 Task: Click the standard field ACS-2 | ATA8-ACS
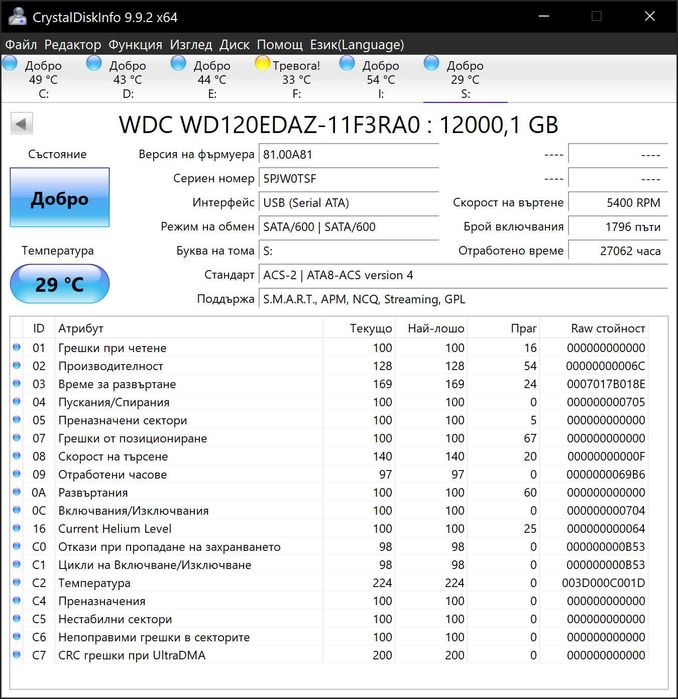coord(463,275)
